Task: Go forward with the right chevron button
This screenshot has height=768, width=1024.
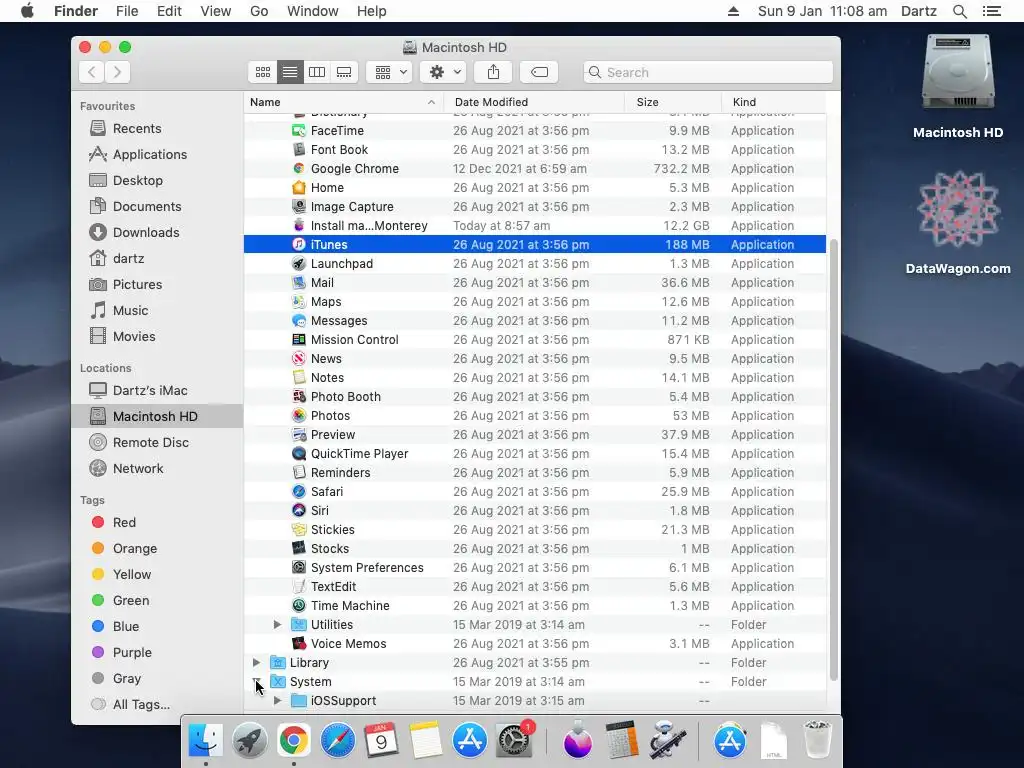Action: point(118,72)
